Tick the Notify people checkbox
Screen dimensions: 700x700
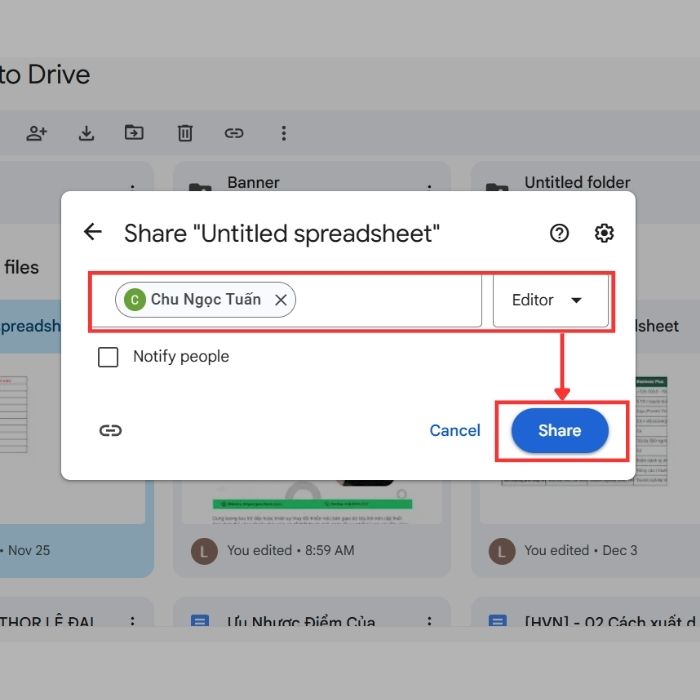tap(108, 357)
